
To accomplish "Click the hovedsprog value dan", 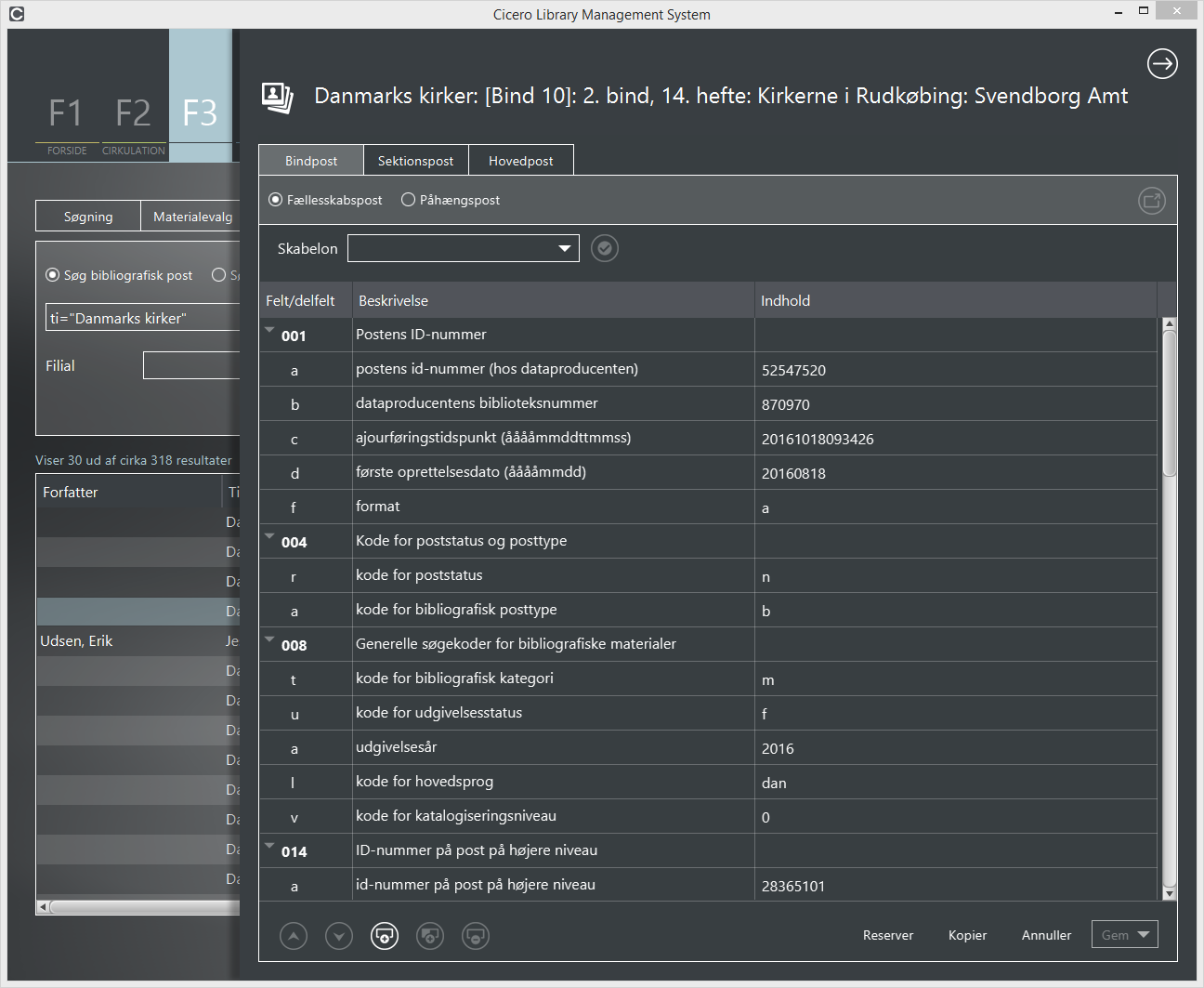I will (x=774, y=783).
